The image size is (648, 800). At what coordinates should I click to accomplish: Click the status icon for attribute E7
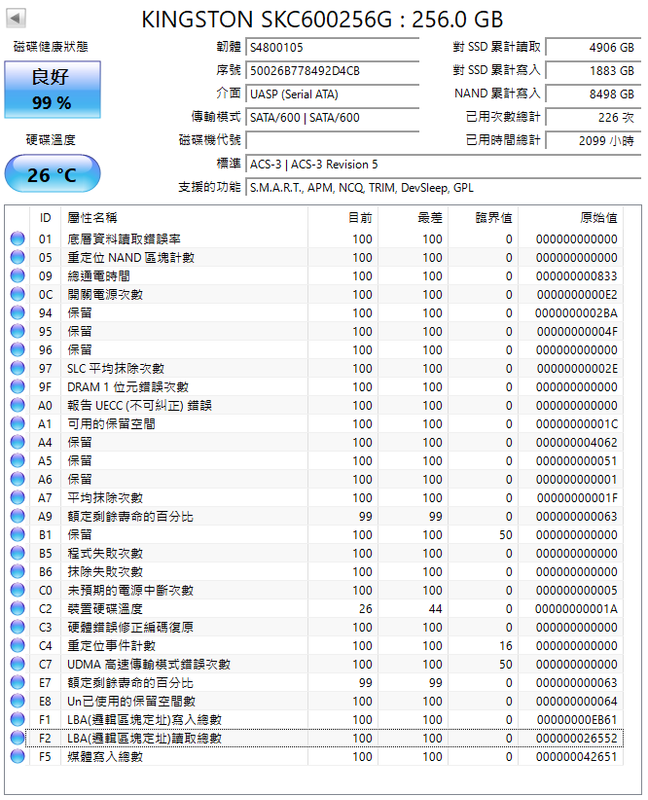[17, 682]
